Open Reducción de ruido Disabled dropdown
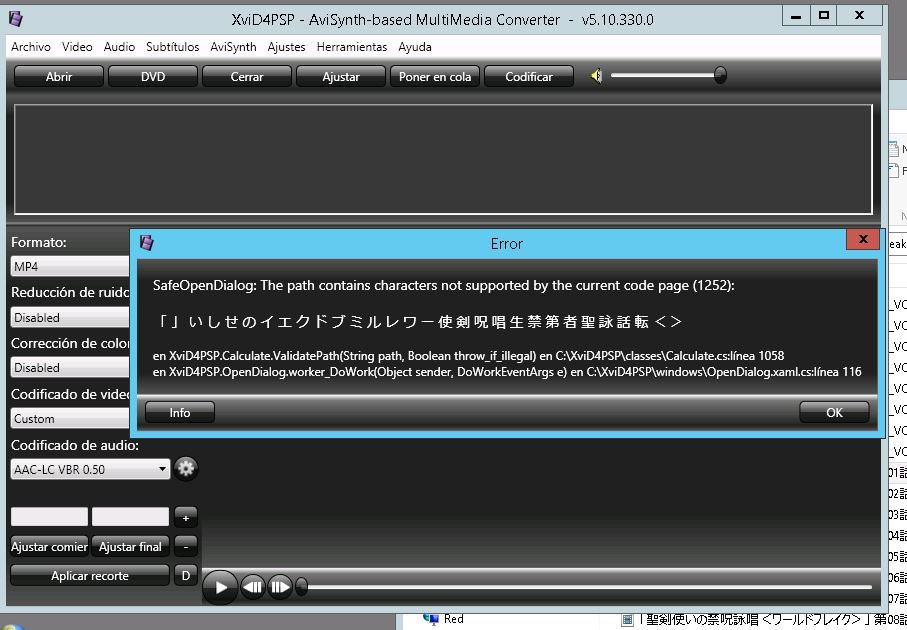The width and height of the screenshot is (907, 630). [x=70, y=318]
